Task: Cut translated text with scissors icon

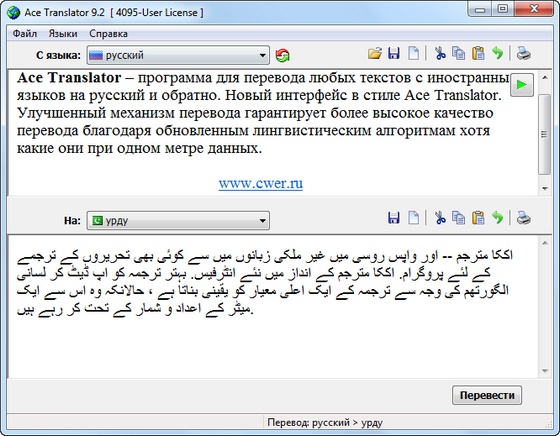Action: 440,217
